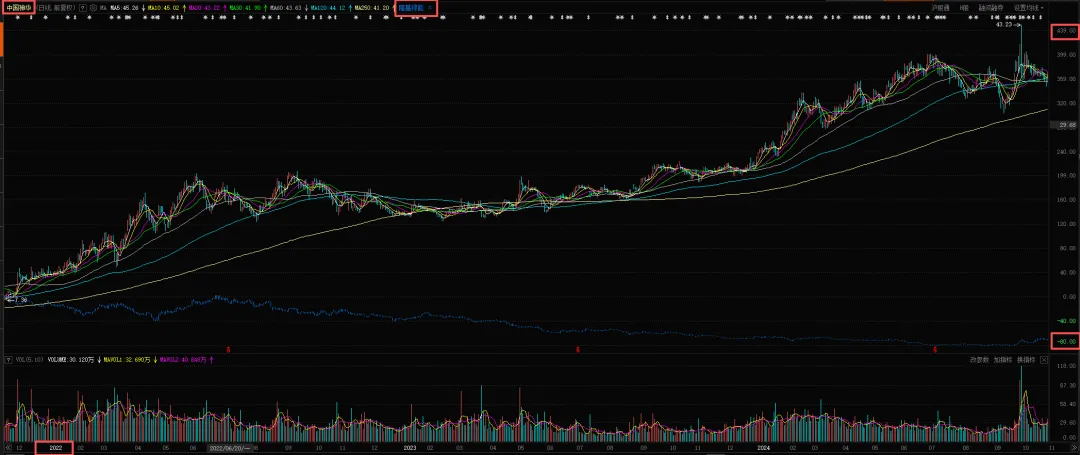Click the magenta MA20 indicator value

204,8
